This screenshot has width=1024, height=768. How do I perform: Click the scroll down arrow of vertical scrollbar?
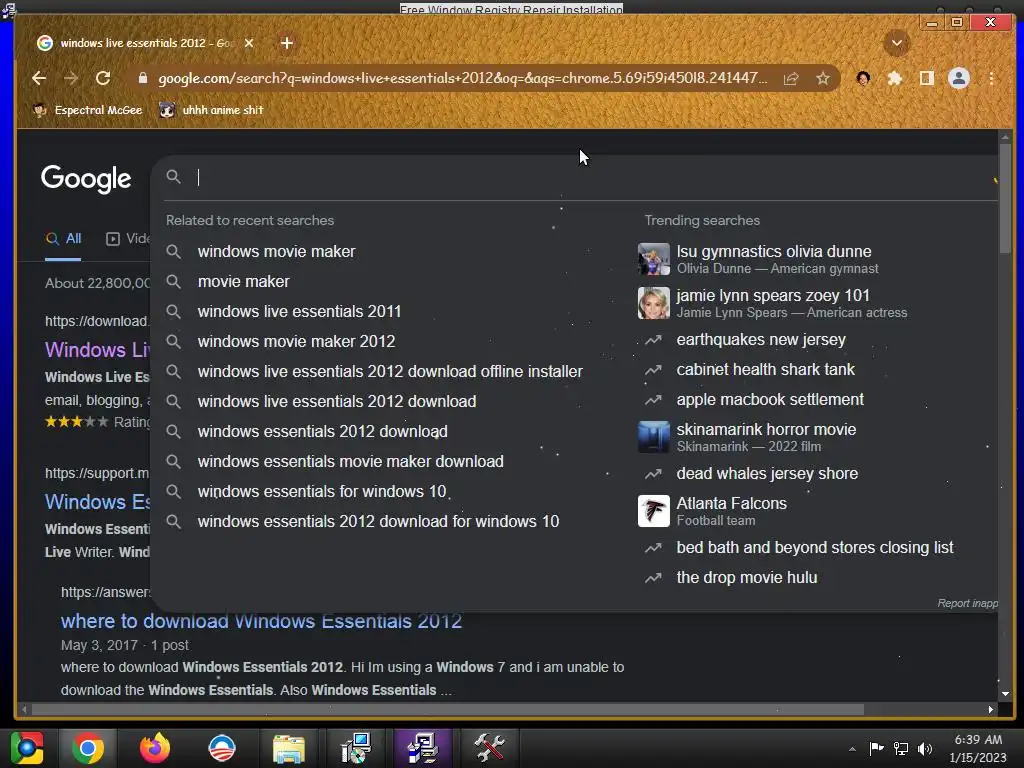tap(1005, 694)
